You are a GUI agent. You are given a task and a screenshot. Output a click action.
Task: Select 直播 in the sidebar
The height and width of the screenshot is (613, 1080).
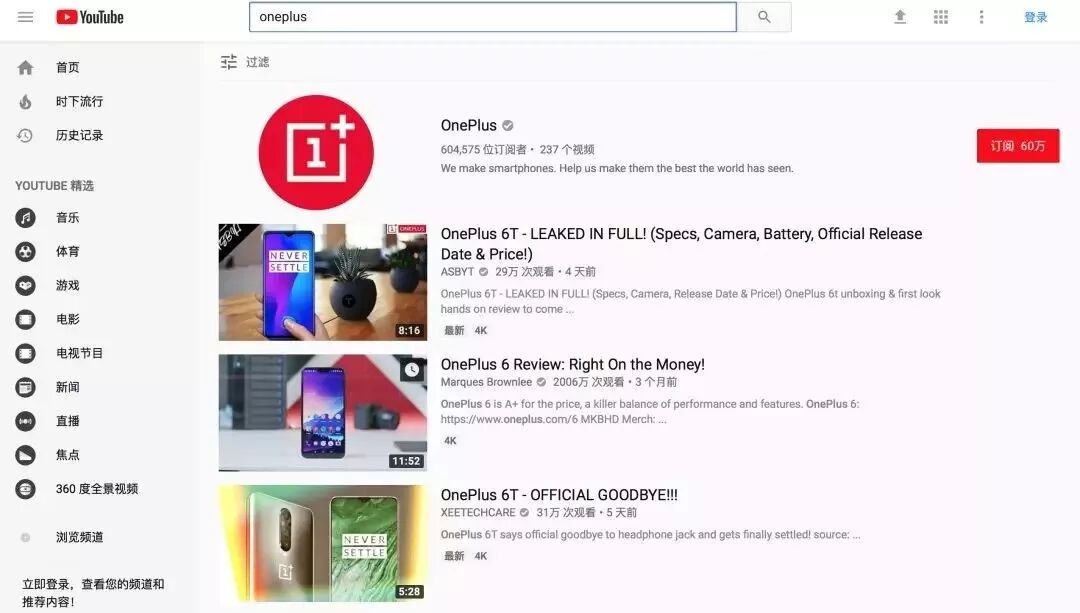(x=68, y=421)
